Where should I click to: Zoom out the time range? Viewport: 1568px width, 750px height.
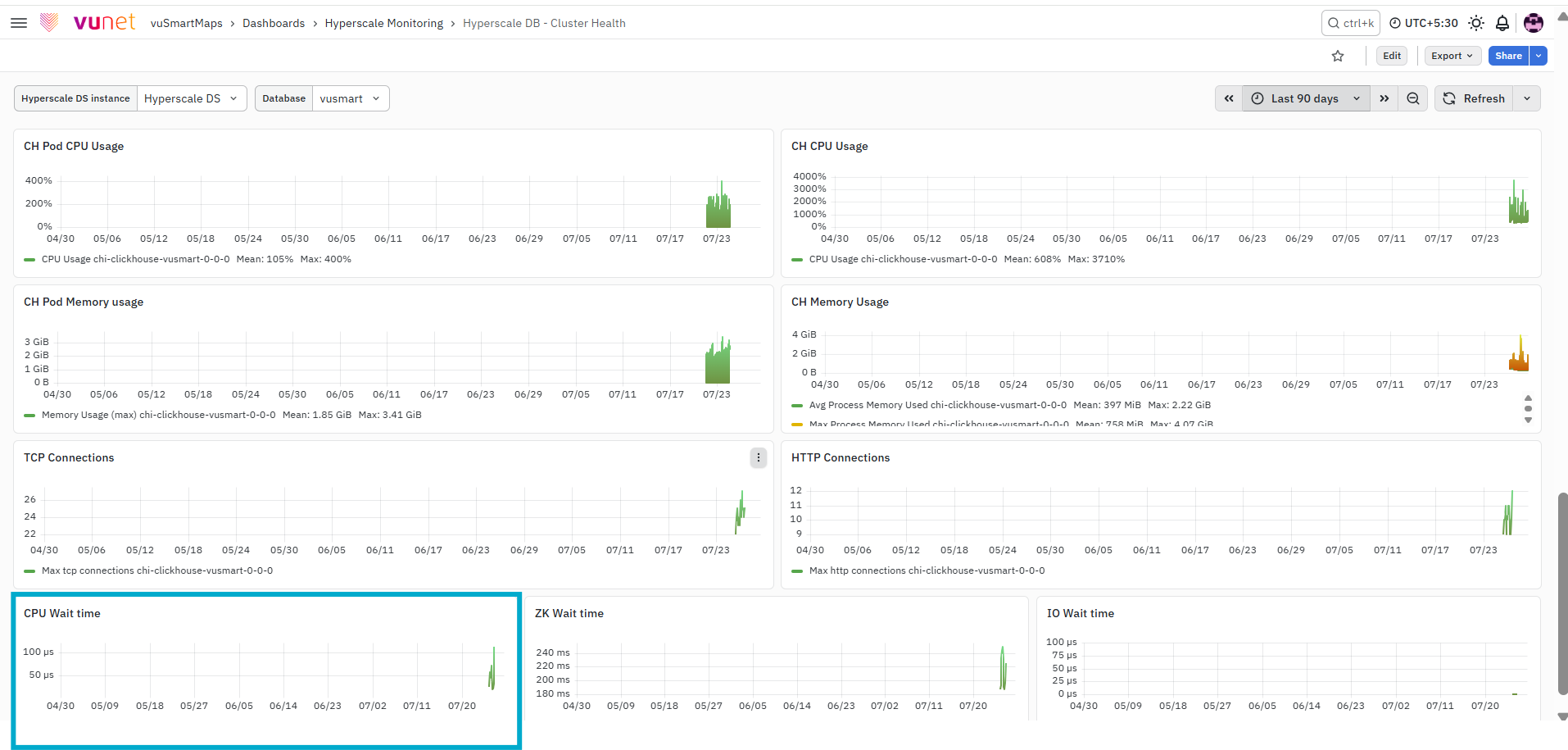coord(1413,98)
